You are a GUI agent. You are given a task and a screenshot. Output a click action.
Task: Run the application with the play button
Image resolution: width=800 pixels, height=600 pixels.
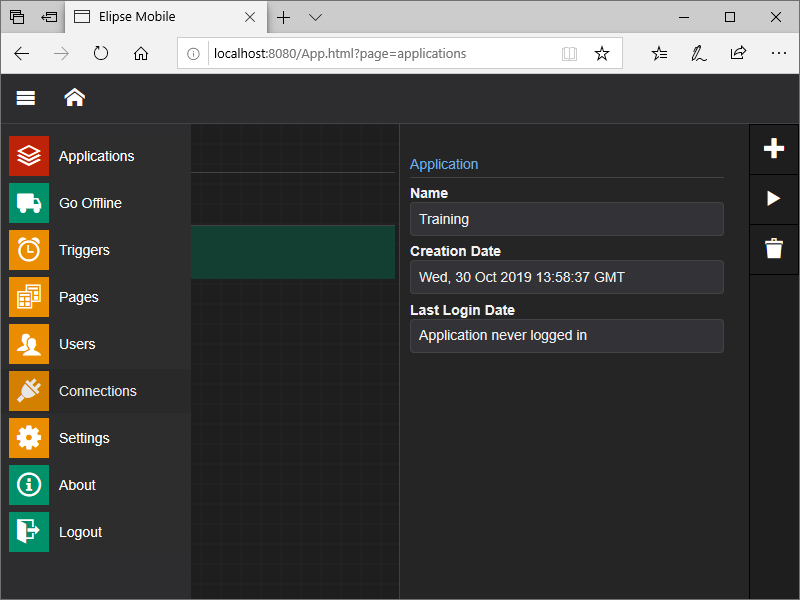[x=774, y=199]
